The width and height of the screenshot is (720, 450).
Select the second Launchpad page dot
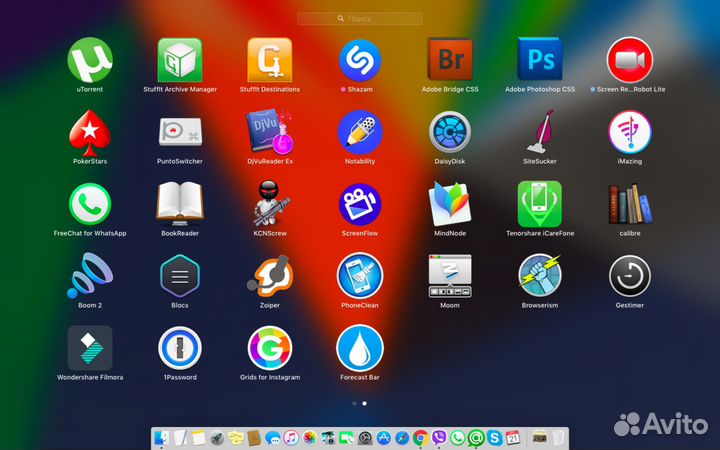[365, 404]
